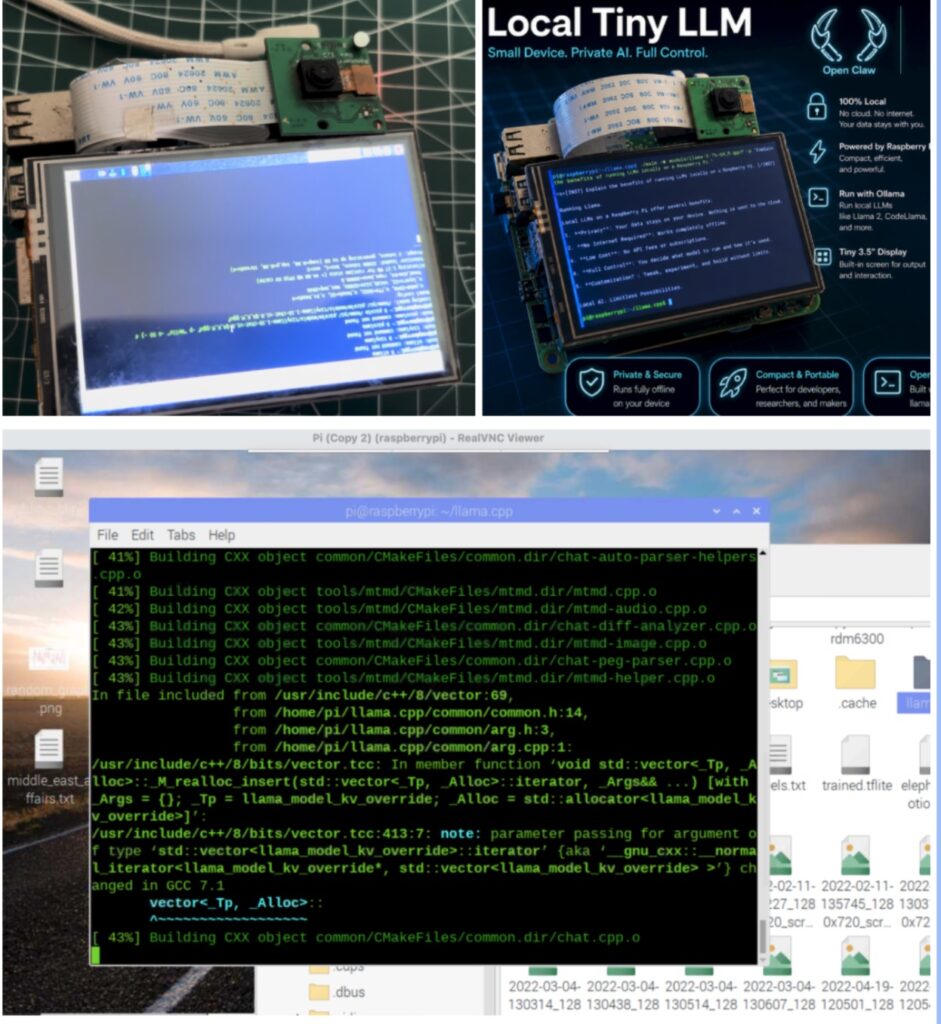Maximize the llama.cpp terminal window
This screenshot has height=1024, width=941.
click(737, 511)
